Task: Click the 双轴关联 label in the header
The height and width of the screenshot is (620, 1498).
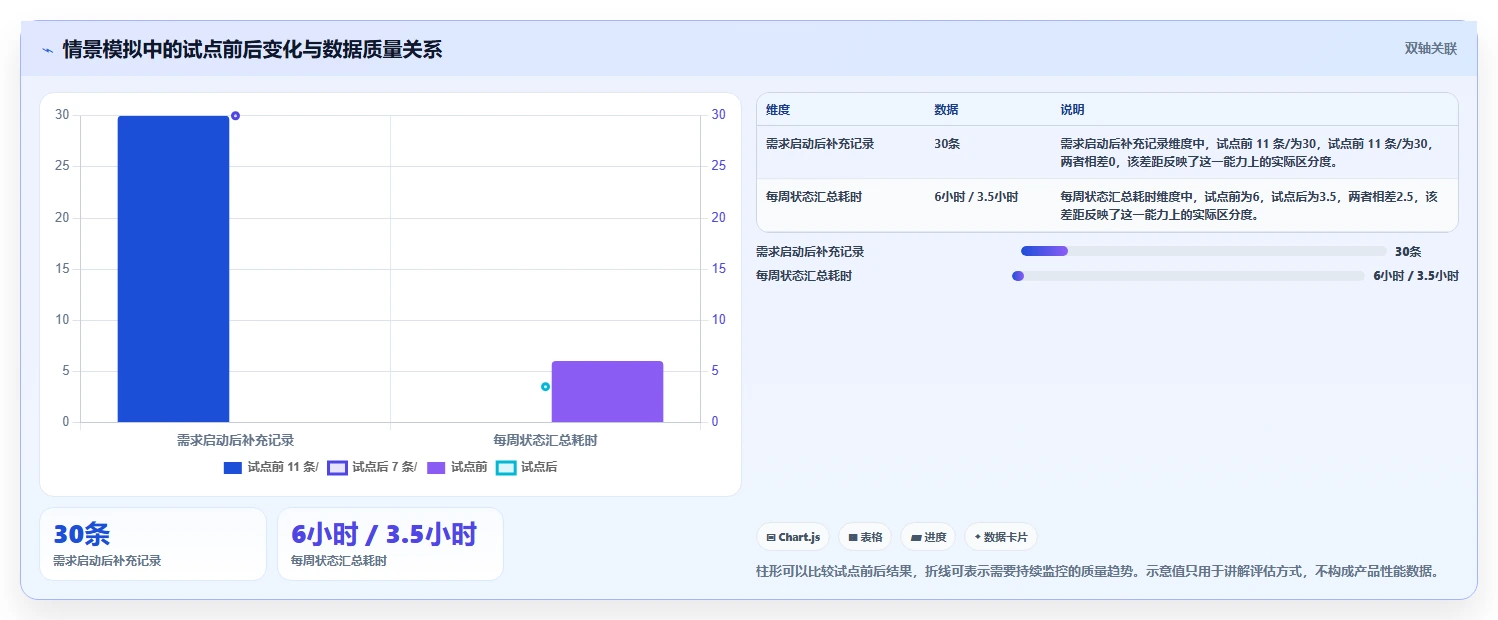Action: point(1430,48)
